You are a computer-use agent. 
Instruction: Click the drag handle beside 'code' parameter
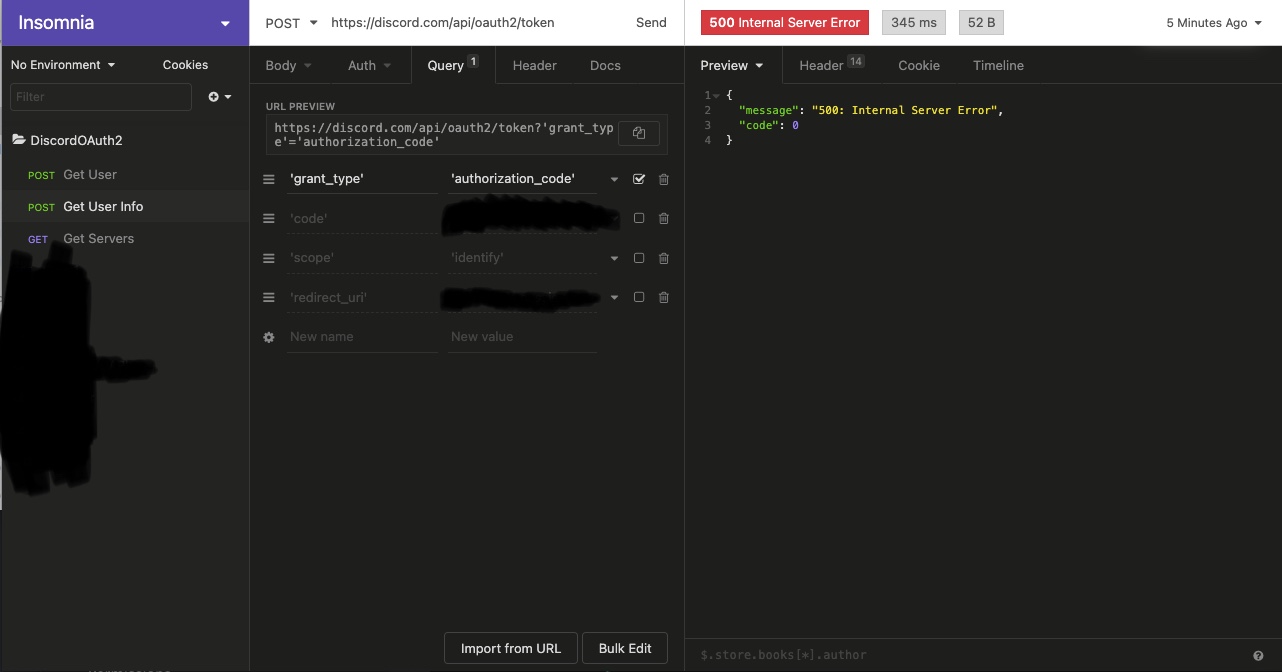(268, 218)
